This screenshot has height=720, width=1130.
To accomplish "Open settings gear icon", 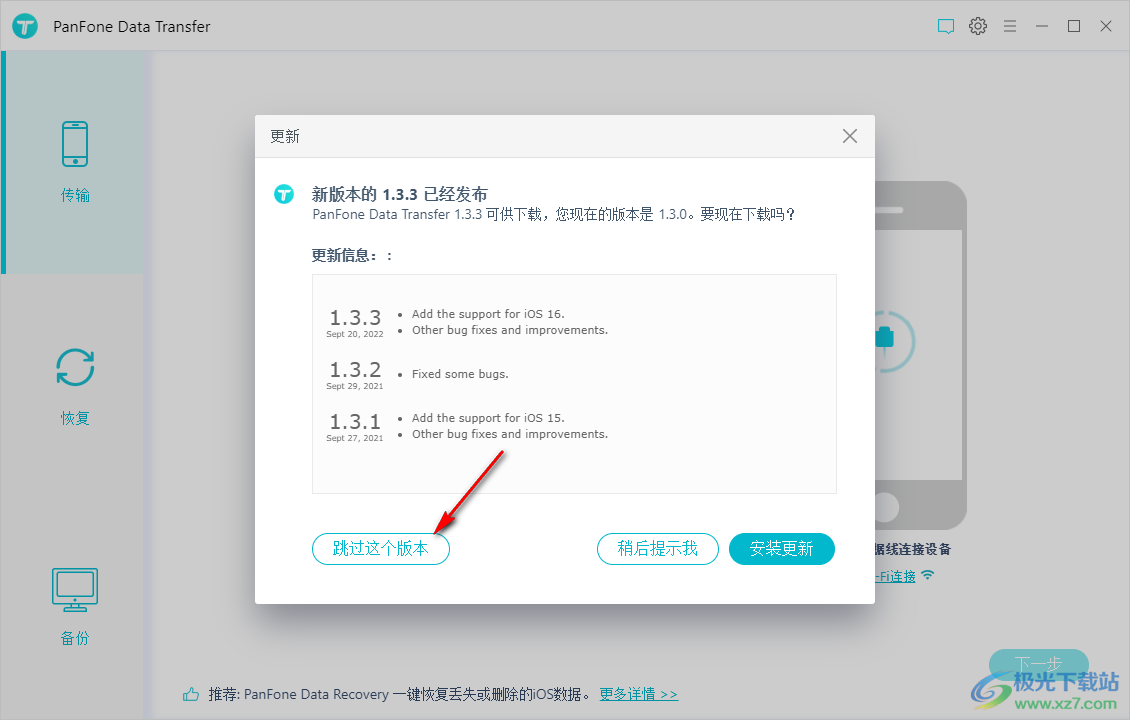I will 978,26.
